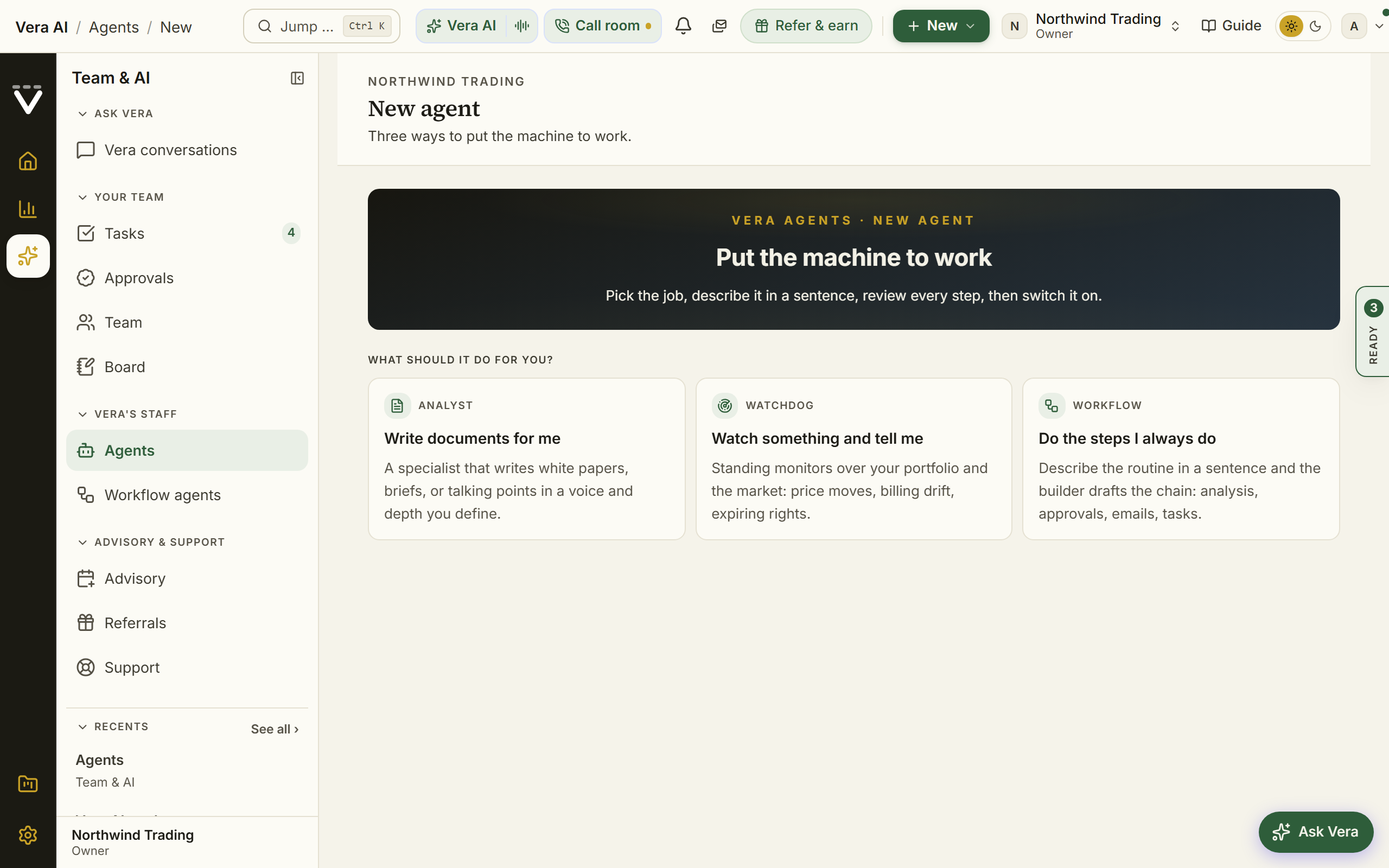
Task: Open the Home icon in left rail
Action: (28, 161)
